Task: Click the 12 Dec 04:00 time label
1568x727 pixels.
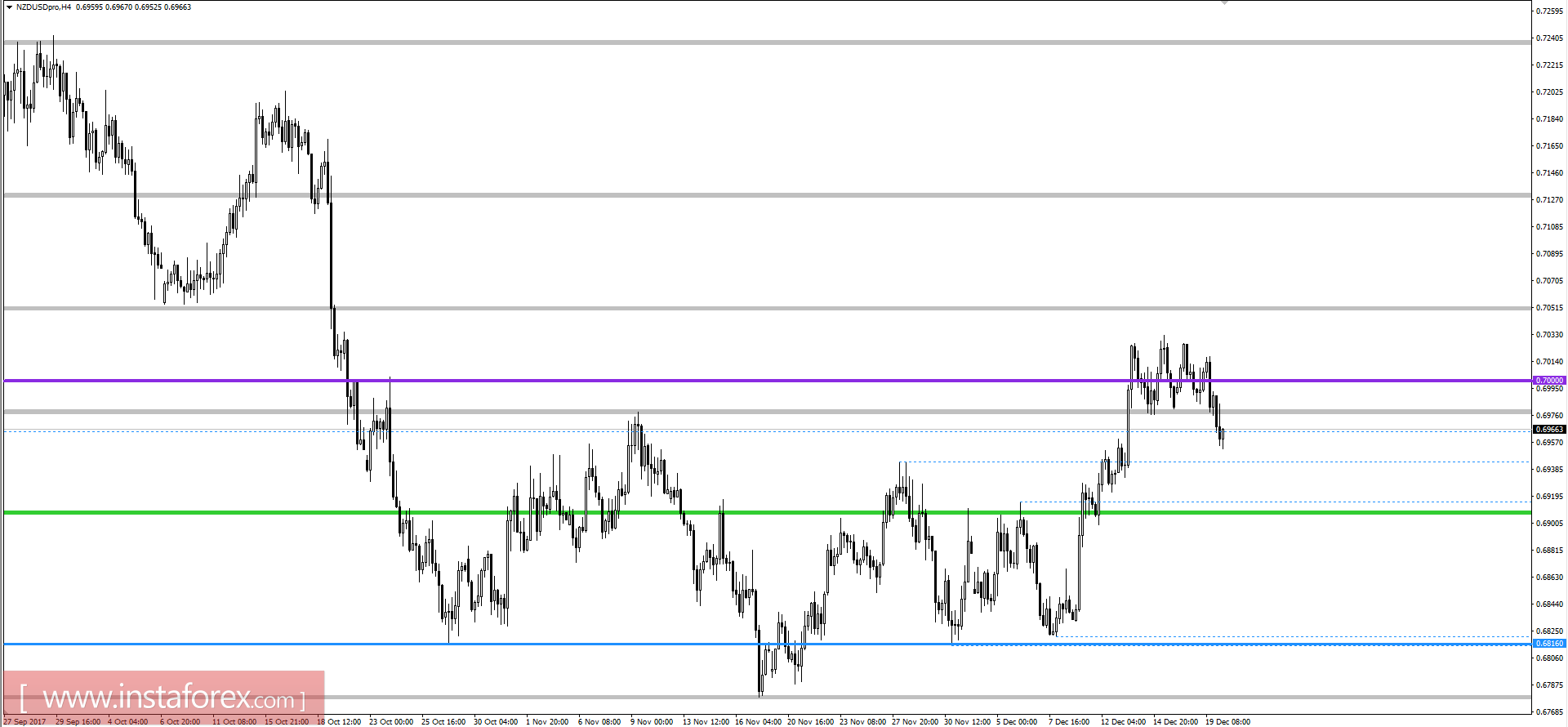Action: [x=1123, y=721]
